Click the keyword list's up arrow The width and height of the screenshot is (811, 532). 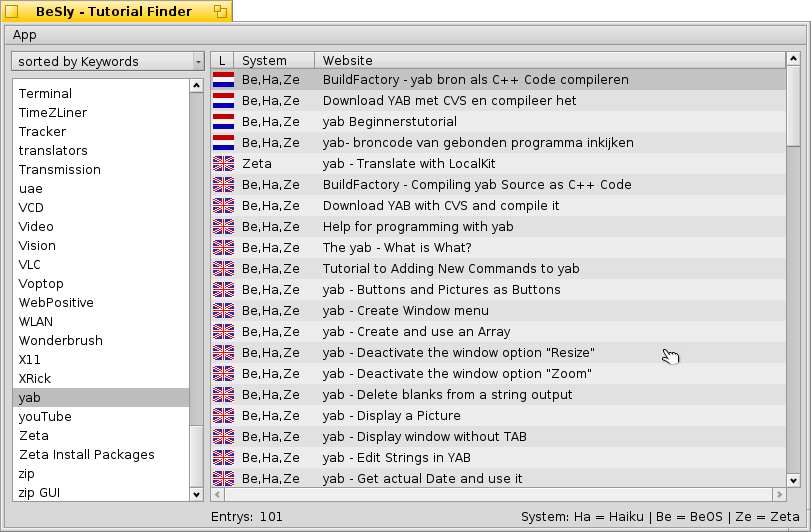(x=197, y=85)
